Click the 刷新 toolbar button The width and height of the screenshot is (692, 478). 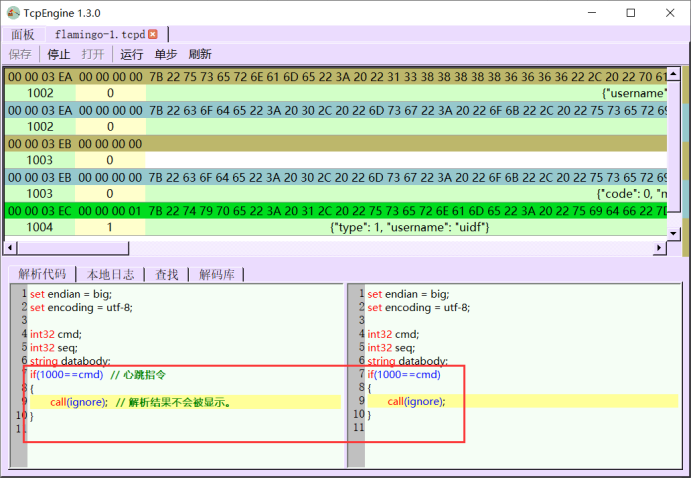coord(200,54)
